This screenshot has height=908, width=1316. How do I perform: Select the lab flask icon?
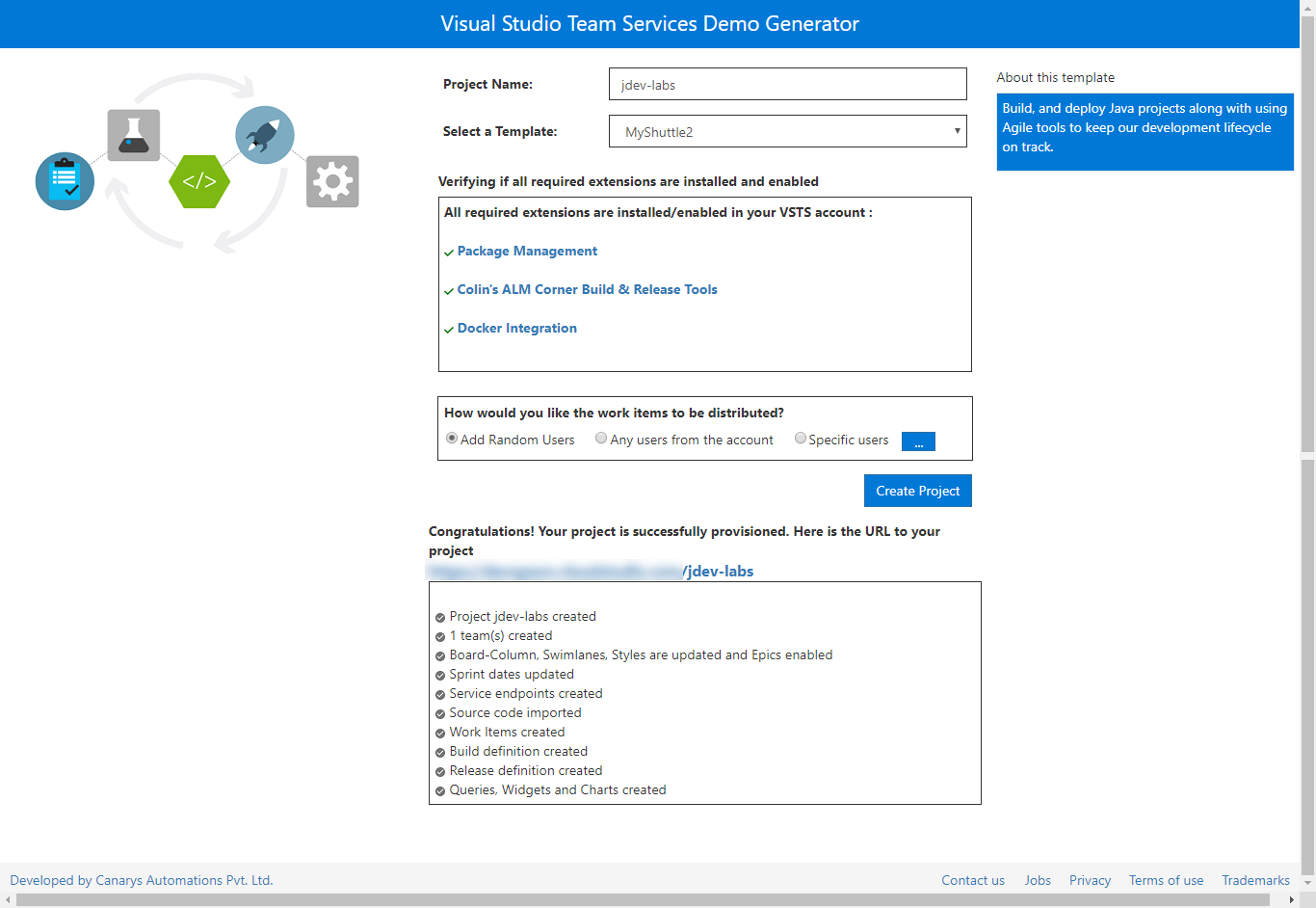[133, 134]
